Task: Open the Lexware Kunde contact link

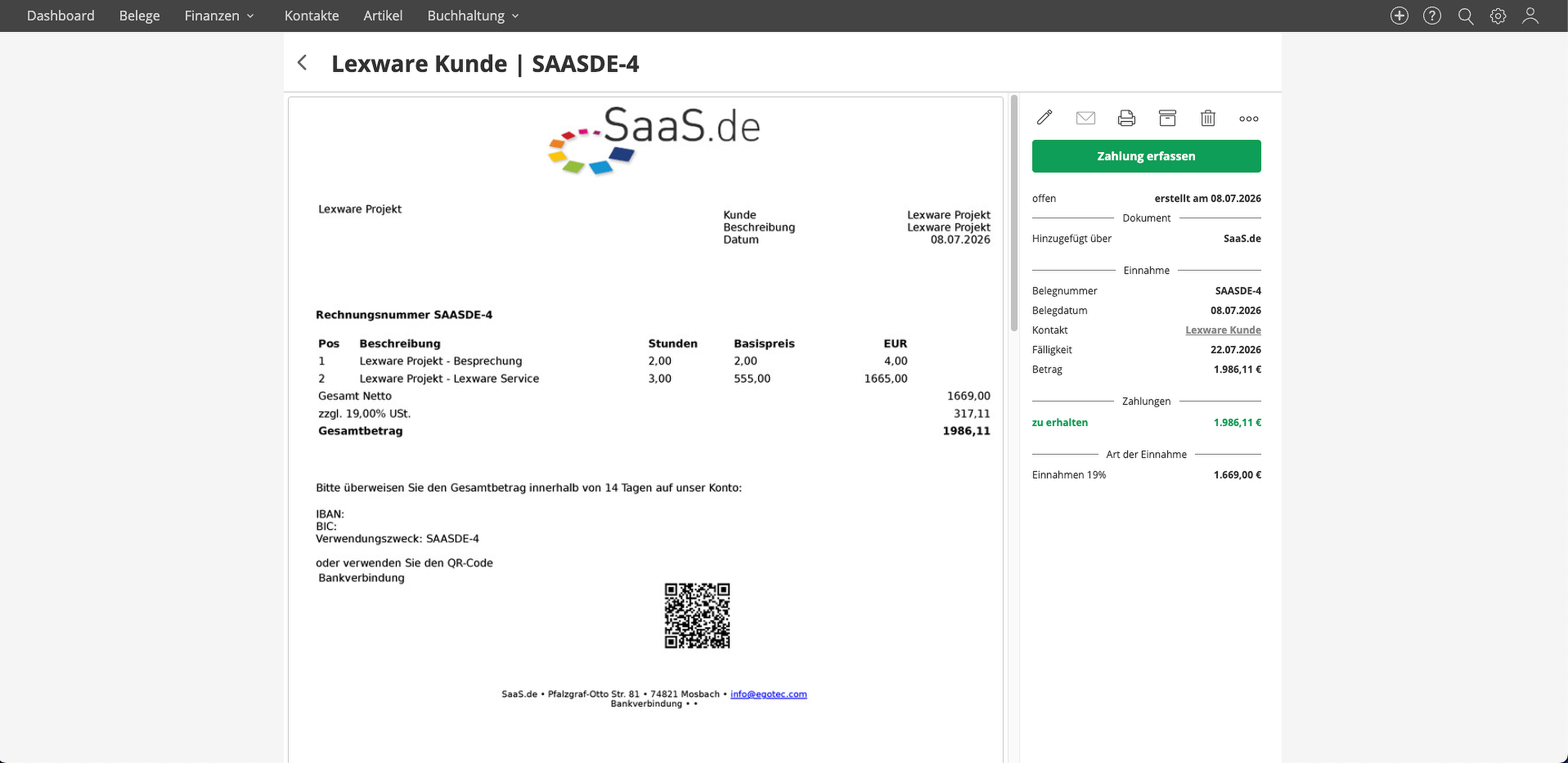Action: point(1222,330)
